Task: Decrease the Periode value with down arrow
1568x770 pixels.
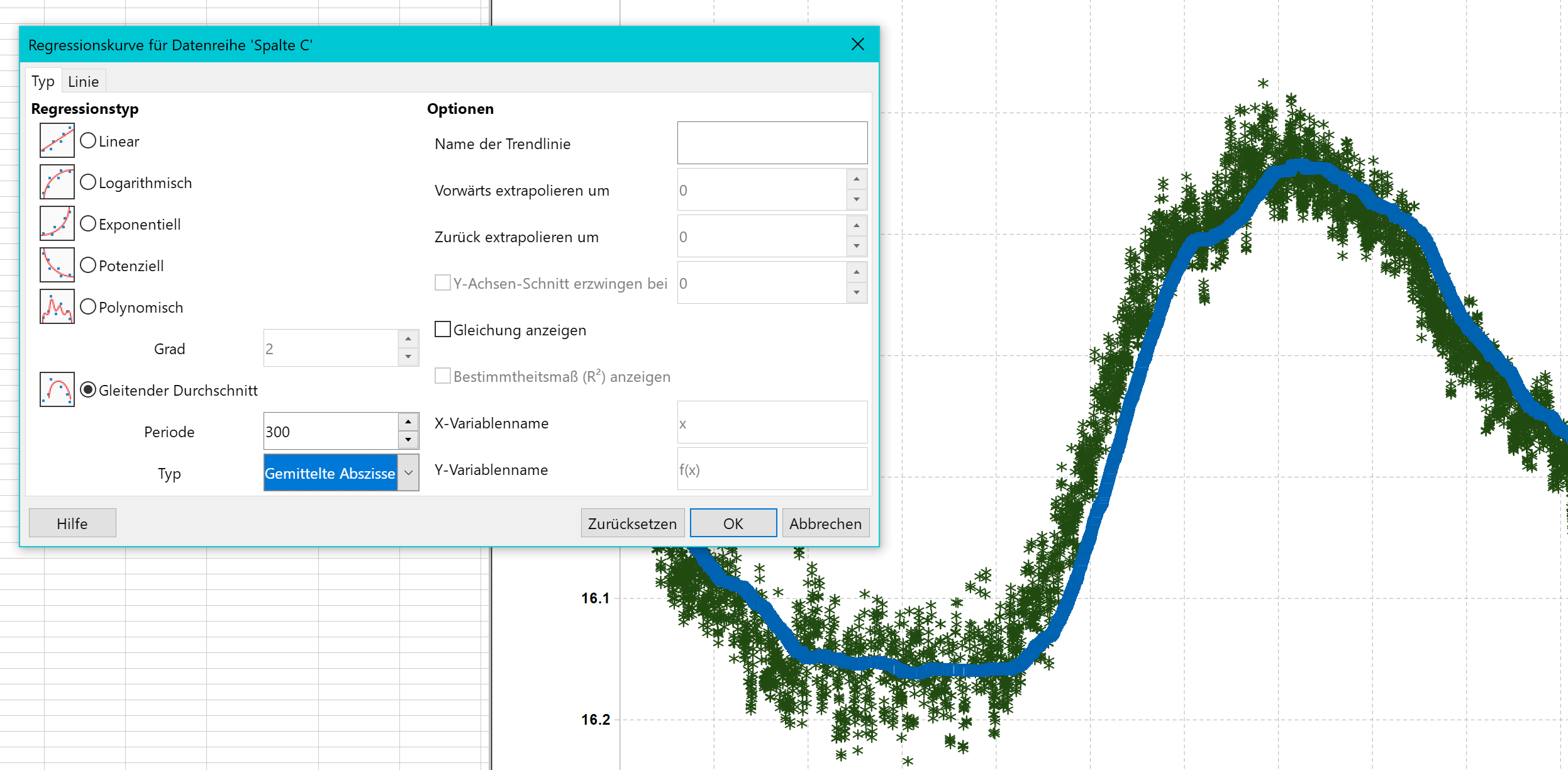Action: point(408,440)
